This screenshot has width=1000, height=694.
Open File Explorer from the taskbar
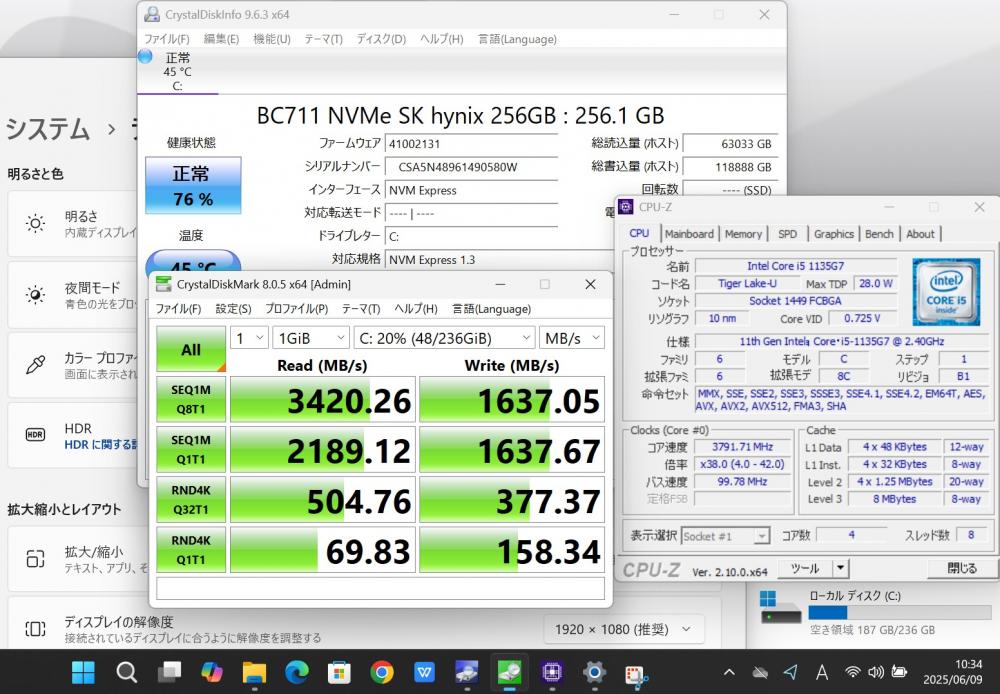pyautogui.click(x=254, y=672)
